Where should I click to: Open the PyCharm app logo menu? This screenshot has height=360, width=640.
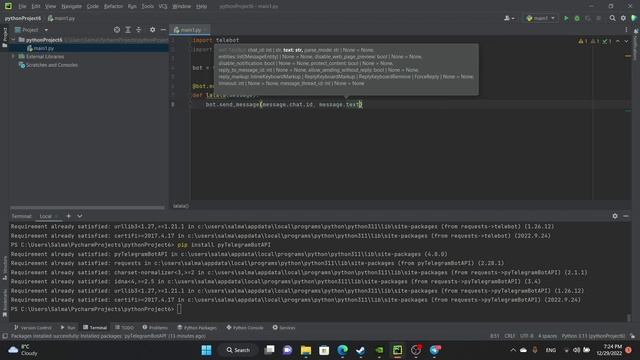click(8, 6)
